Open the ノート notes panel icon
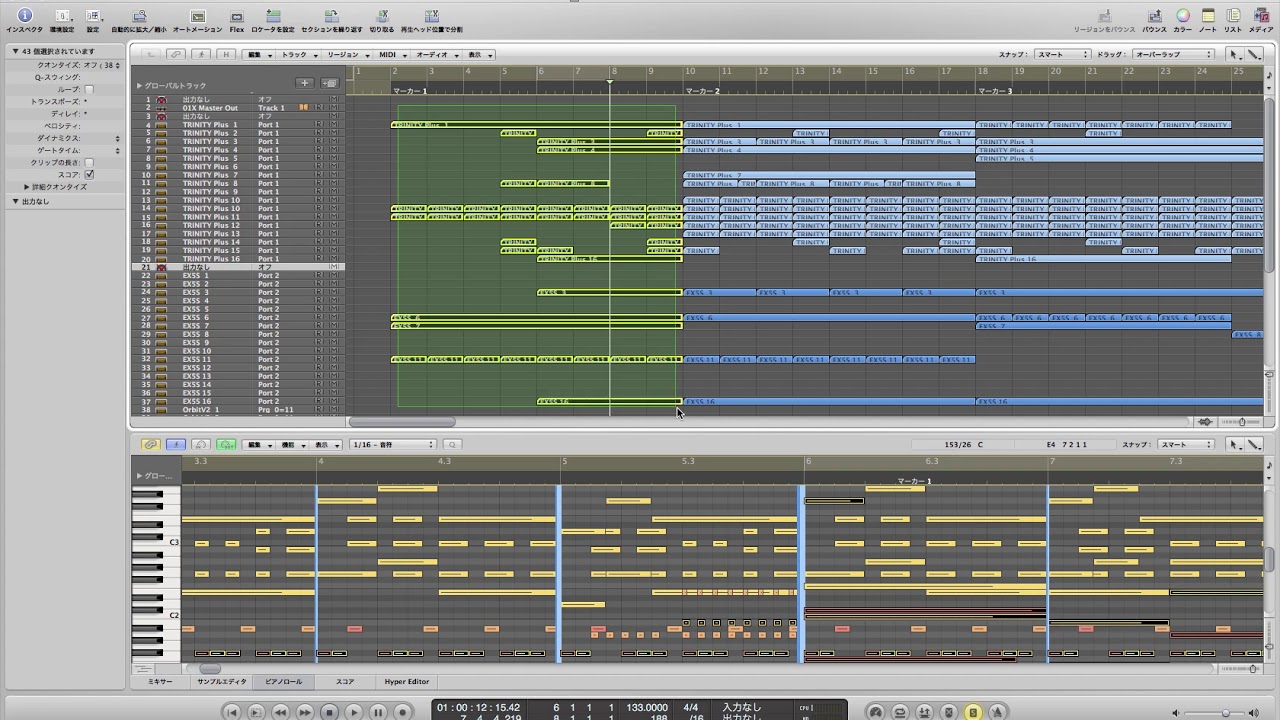 [x=1208, y=16]
